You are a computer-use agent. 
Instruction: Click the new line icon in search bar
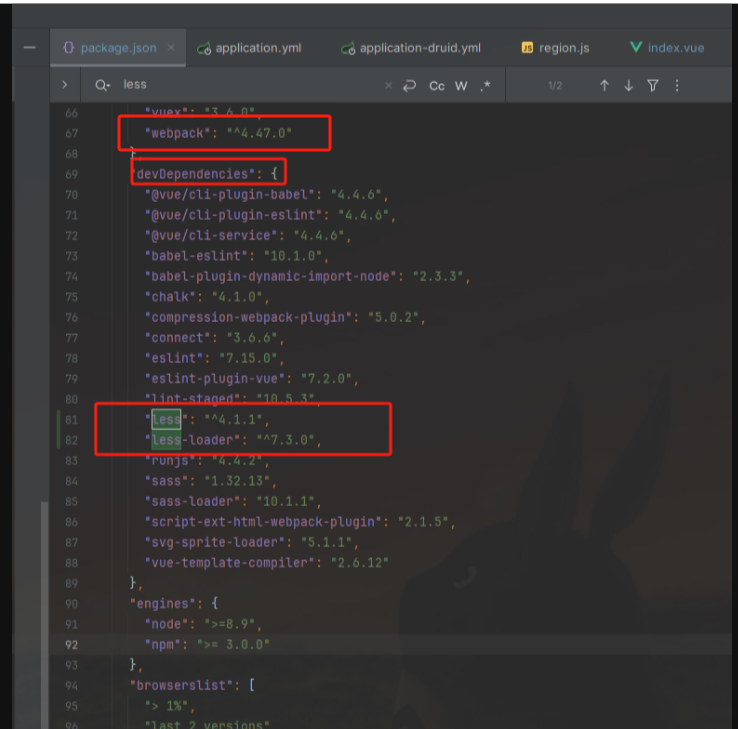tap(409, 86)
